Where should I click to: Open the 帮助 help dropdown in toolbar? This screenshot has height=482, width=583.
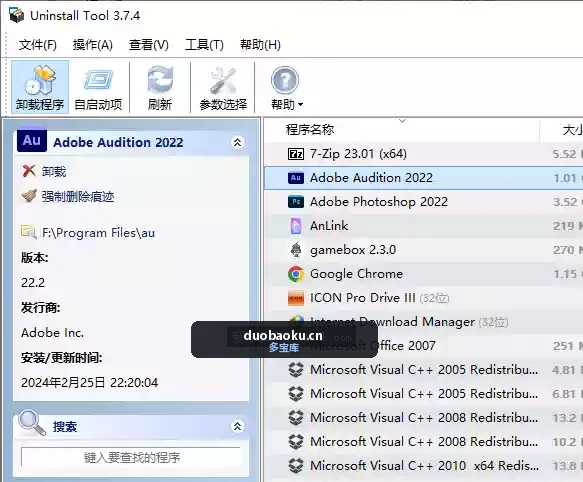286,87
